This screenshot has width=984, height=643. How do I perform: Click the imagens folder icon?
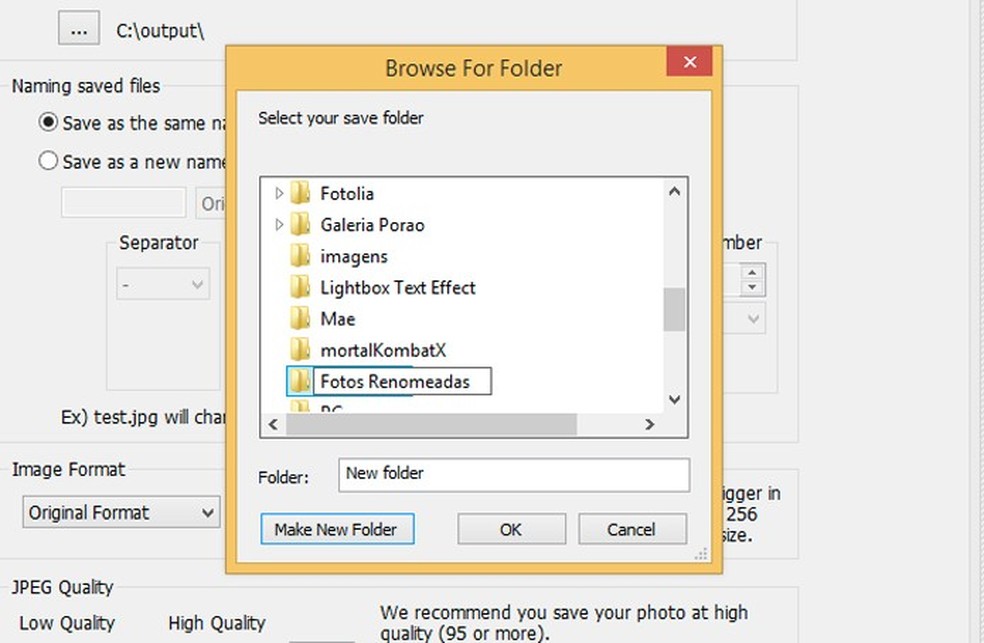(x=300, y=256)
